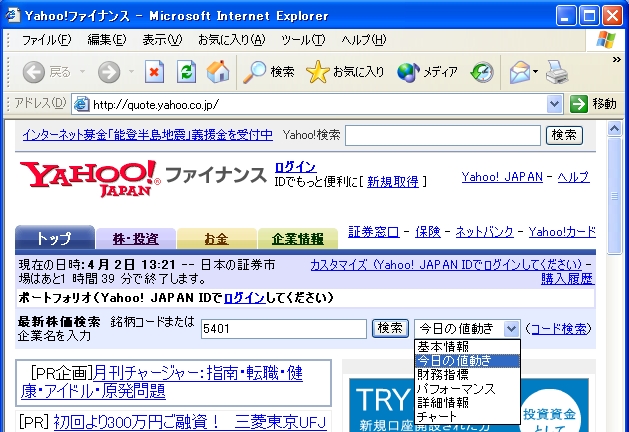
Task: Click the Yahoo! JAPAN logo
Action: pyautogui.click(x=90, y=178)
